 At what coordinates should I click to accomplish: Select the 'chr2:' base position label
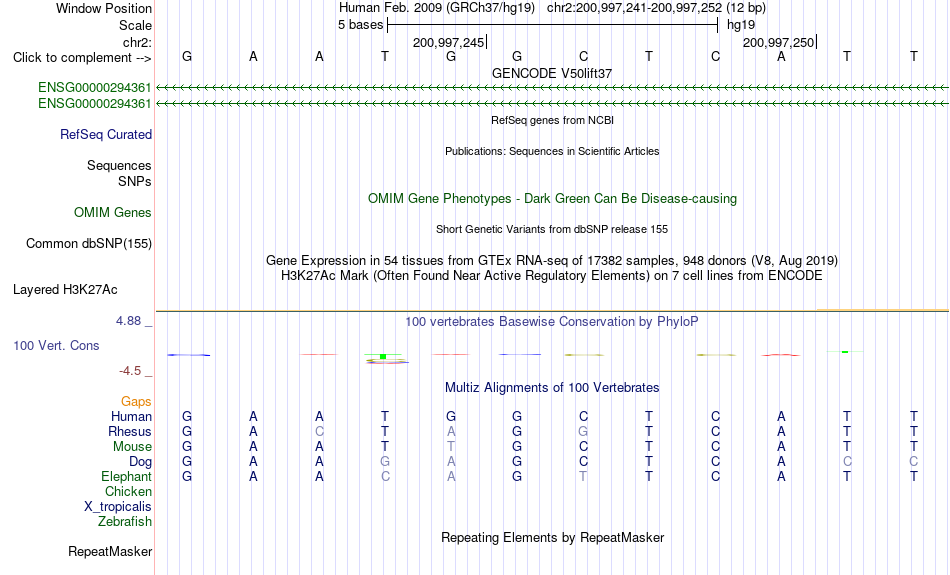pyautogui.click(x=137, y=42)
